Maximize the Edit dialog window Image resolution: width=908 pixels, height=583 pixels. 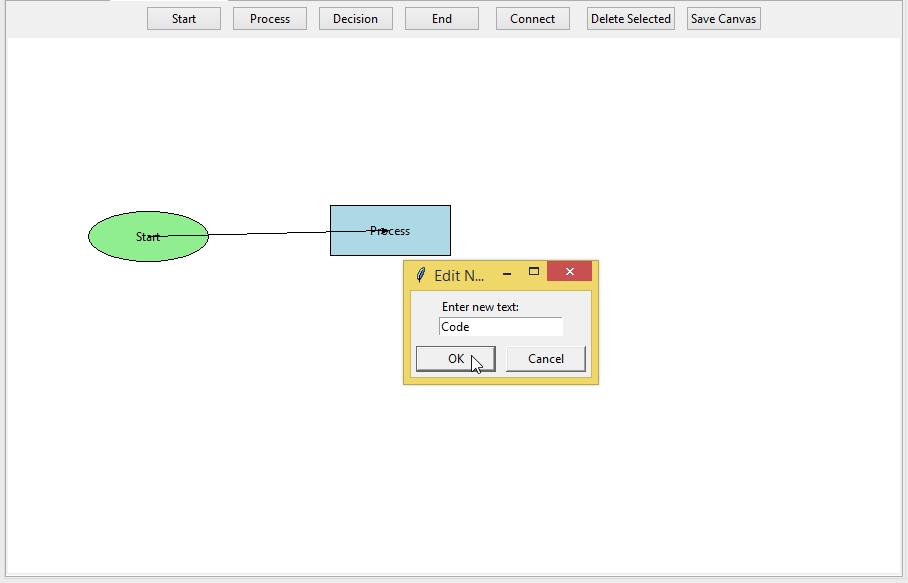pos(534,272)
